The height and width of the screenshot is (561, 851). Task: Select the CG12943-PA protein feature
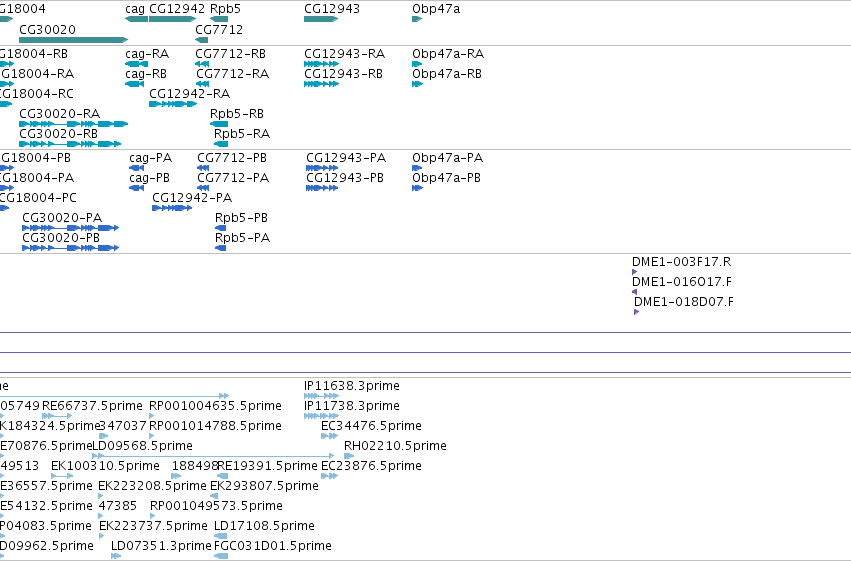pyautogui.click(x=322, y=168)
